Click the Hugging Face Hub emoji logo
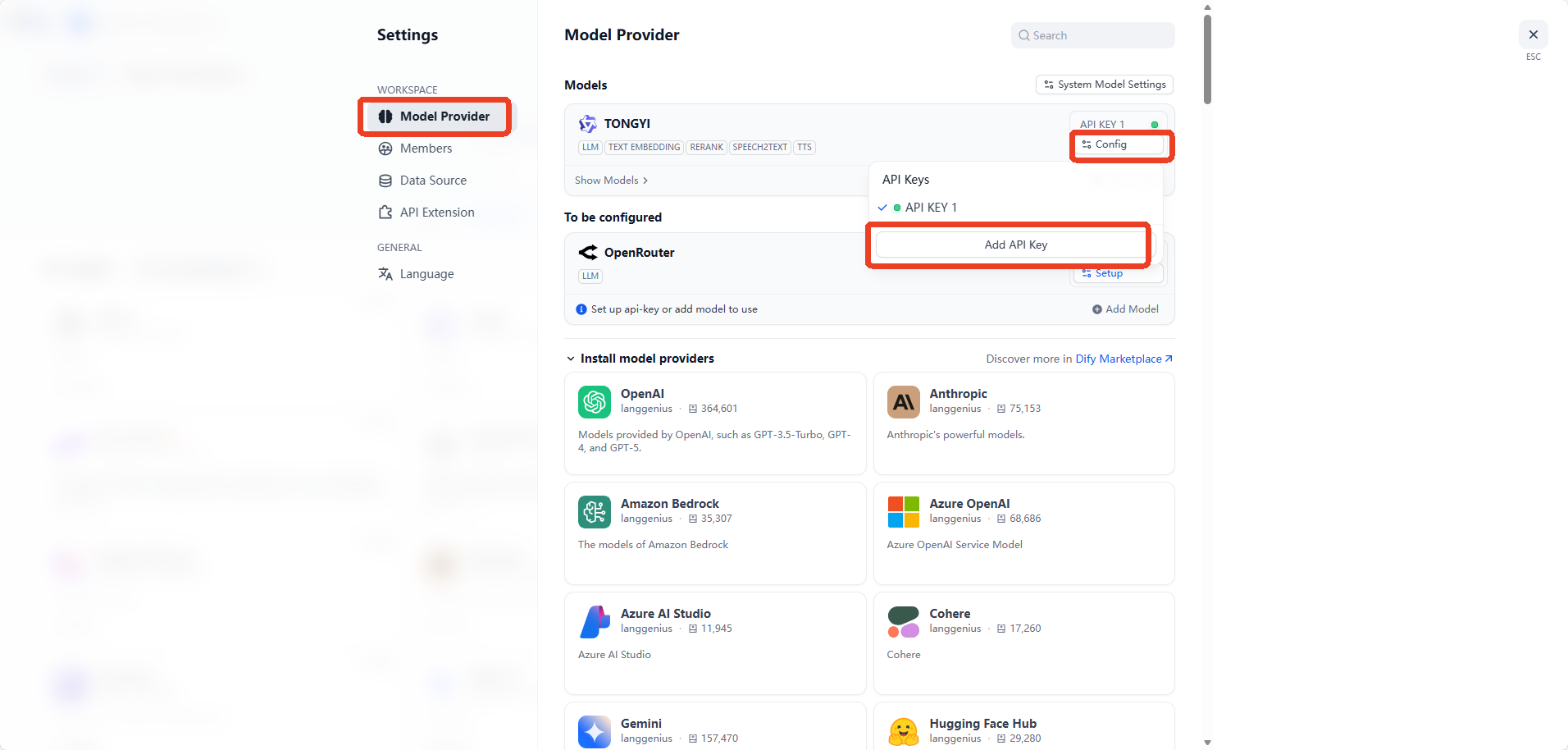The image size is (1568, 750). point(904,732)
